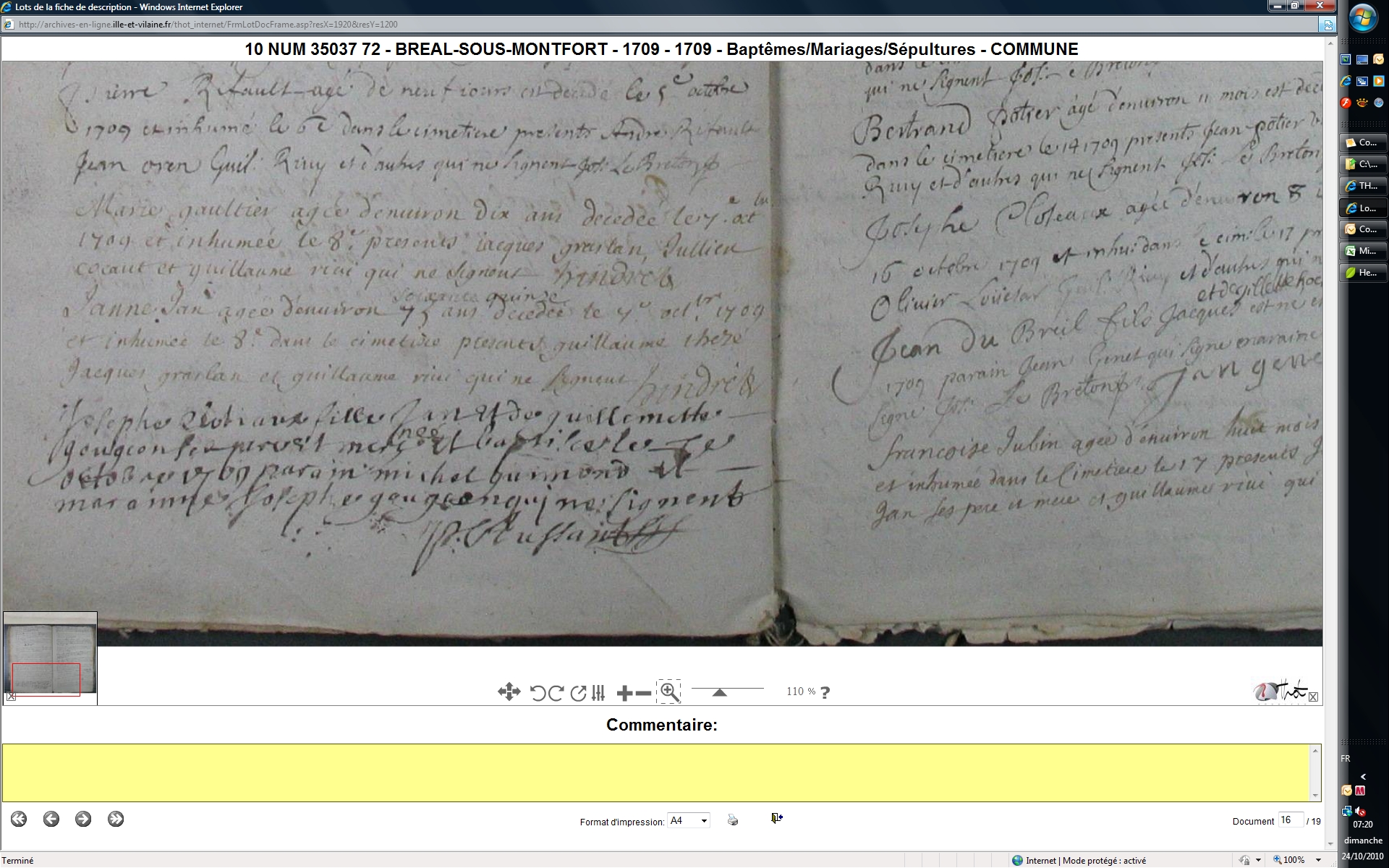Click the yellow Commentaire text field
The height and width of the screenshot is (868, 1389).
[657, 772]
